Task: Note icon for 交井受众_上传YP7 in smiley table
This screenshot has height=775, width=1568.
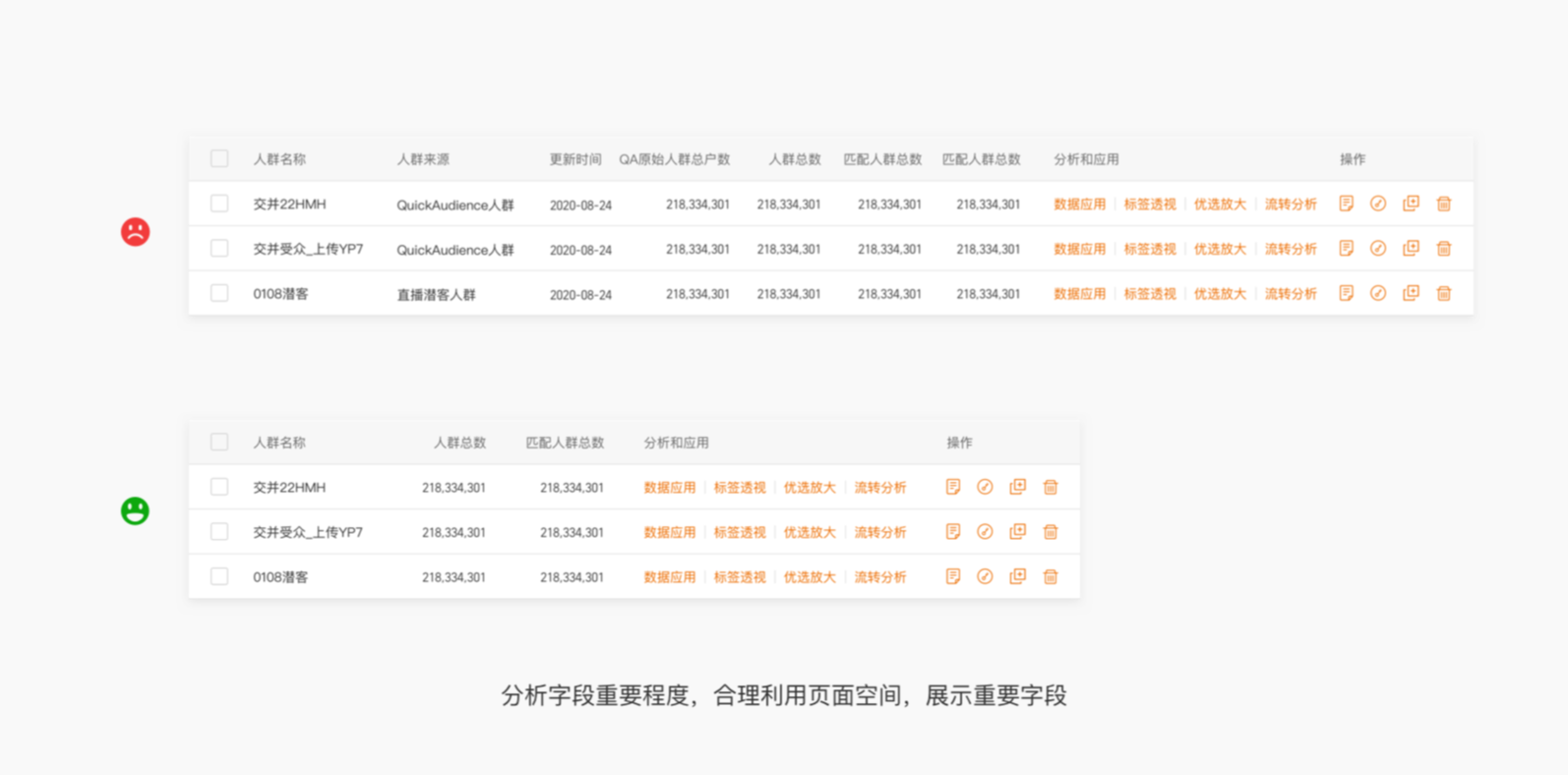Action: click(x=952, y=532)
